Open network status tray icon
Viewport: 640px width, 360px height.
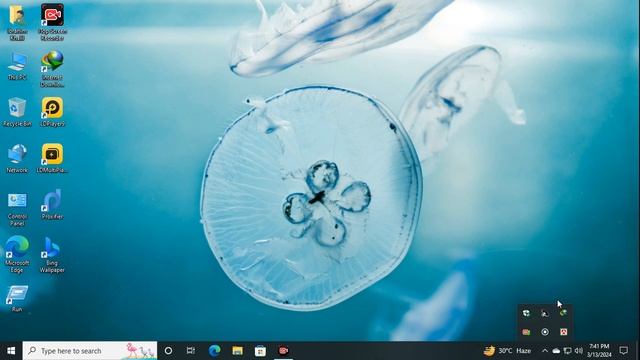click(x=567, y=351)
